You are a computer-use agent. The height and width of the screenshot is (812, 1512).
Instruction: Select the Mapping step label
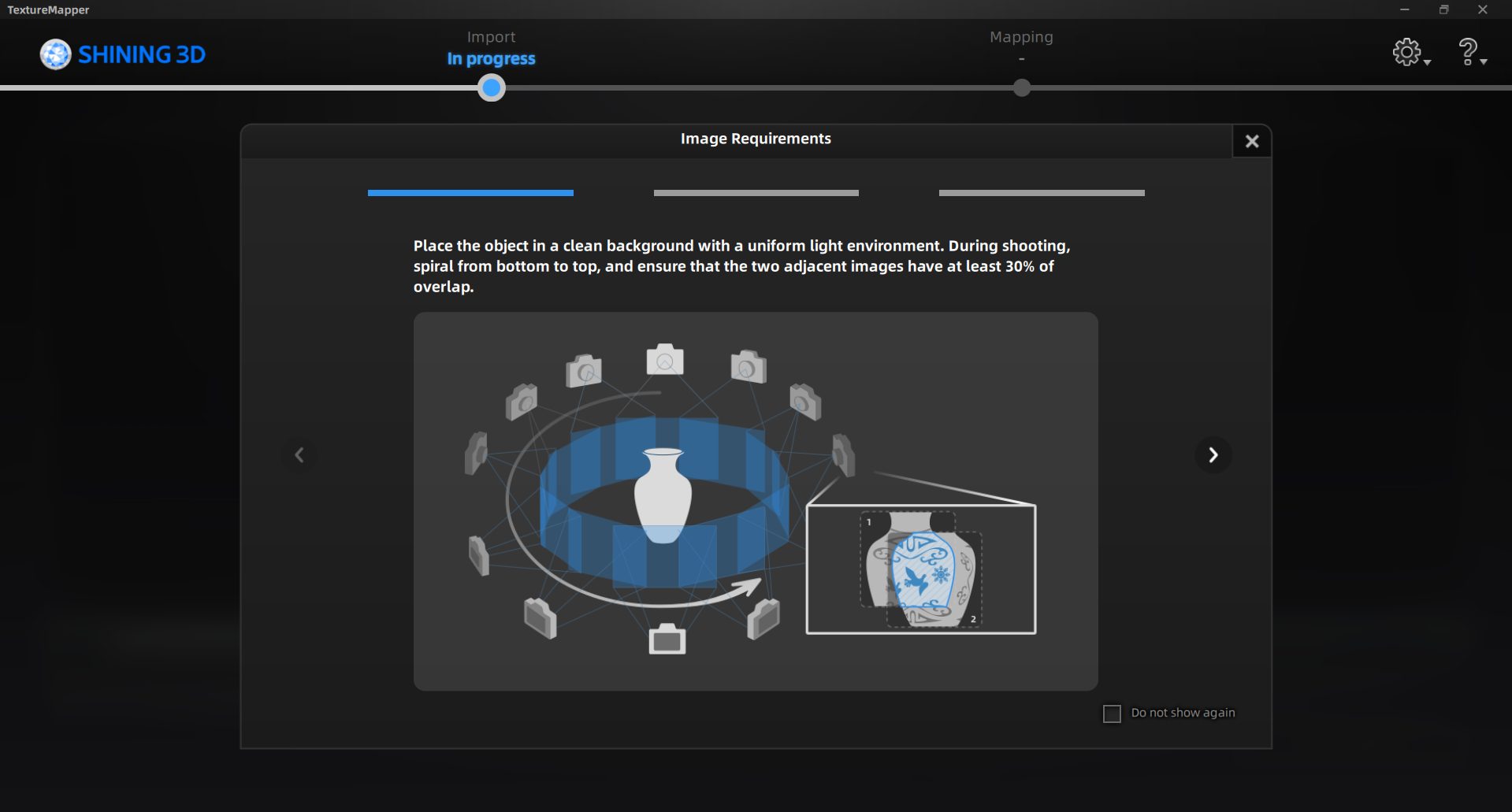[x=1021, y=37]
